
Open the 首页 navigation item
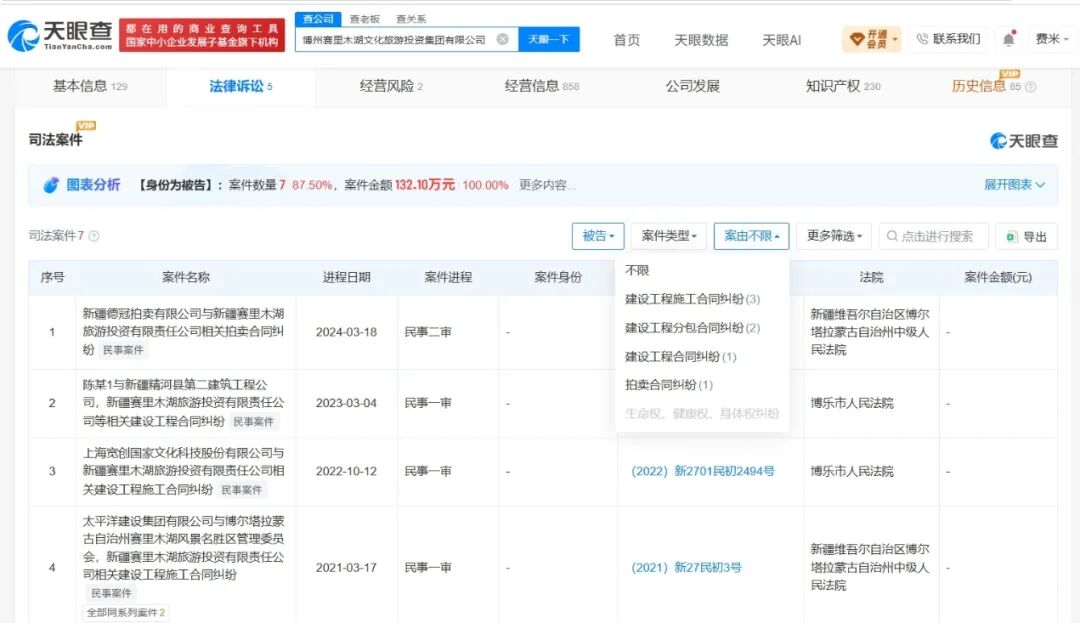(x=626, y=40)
